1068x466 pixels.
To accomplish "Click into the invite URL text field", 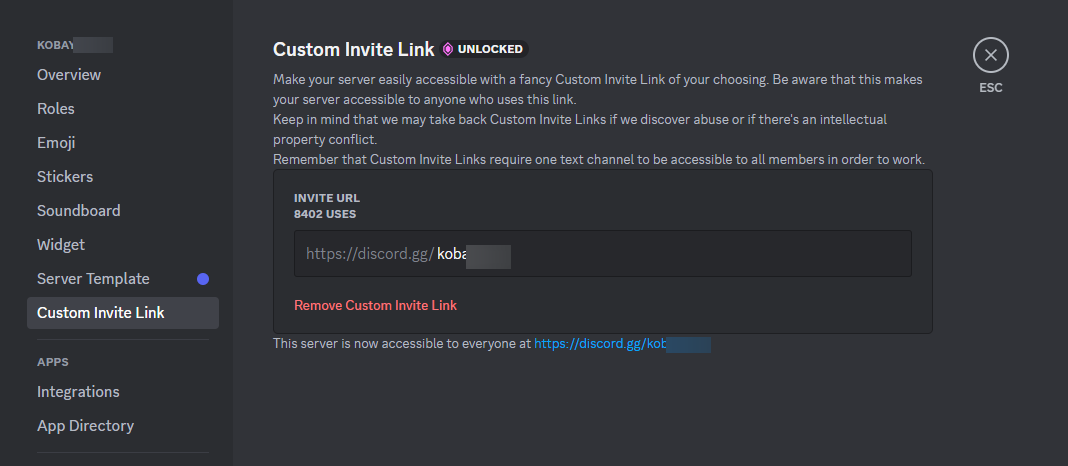I will tap(700, 254).
